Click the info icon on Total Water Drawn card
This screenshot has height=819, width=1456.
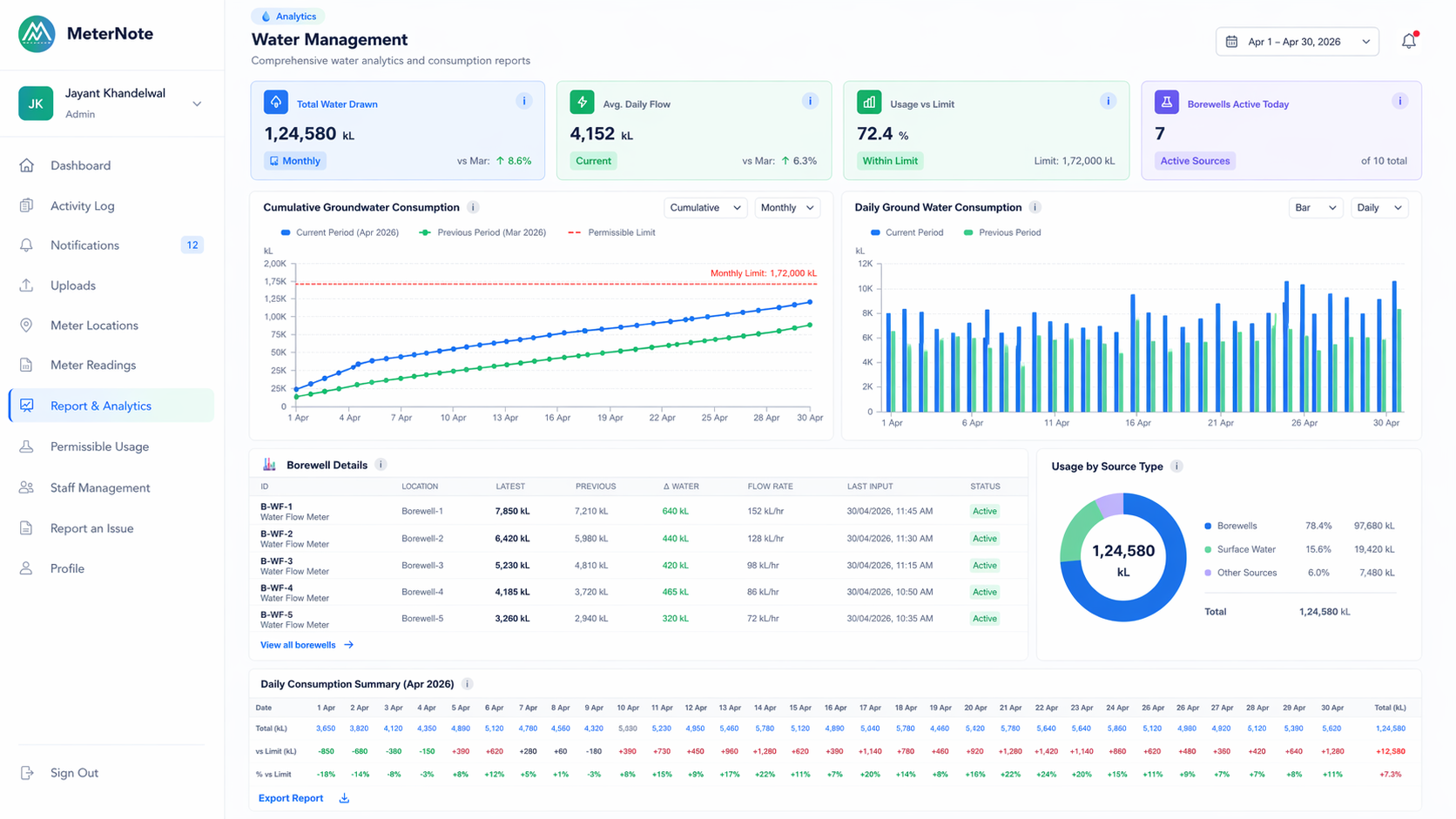pyautogui.click(x=524, y=100)
